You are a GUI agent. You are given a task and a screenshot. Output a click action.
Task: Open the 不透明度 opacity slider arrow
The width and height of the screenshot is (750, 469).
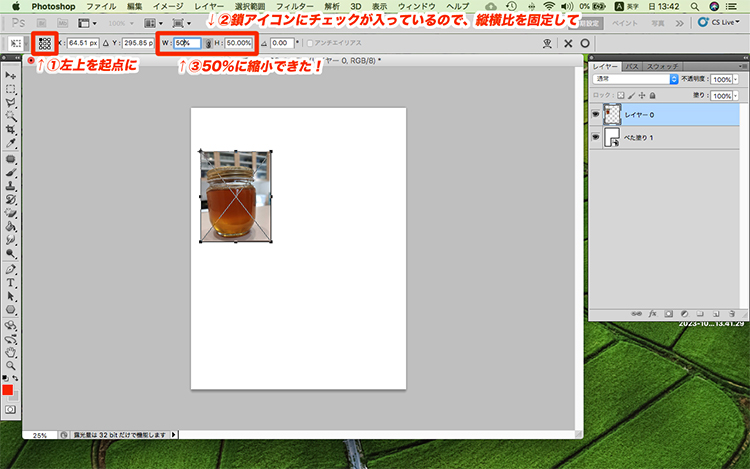pyautogui.click(x=736, y=79)
